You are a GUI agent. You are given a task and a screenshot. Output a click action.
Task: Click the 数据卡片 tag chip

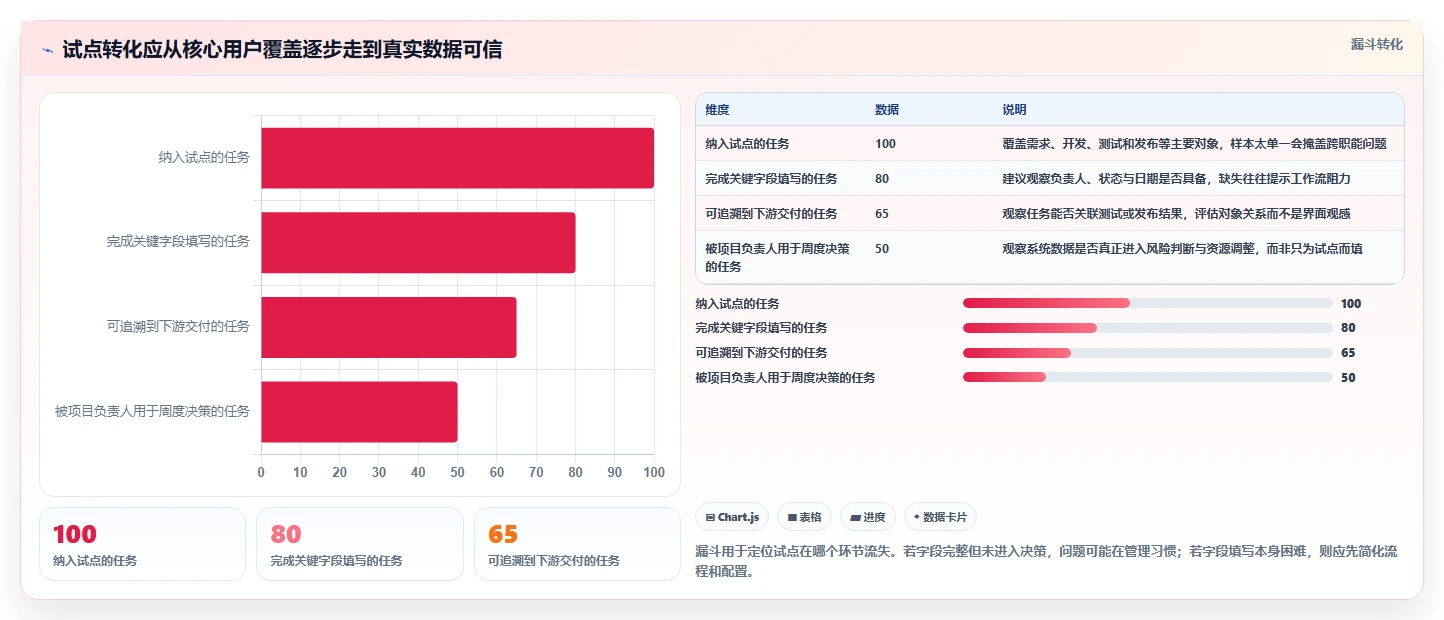(940, 517)
